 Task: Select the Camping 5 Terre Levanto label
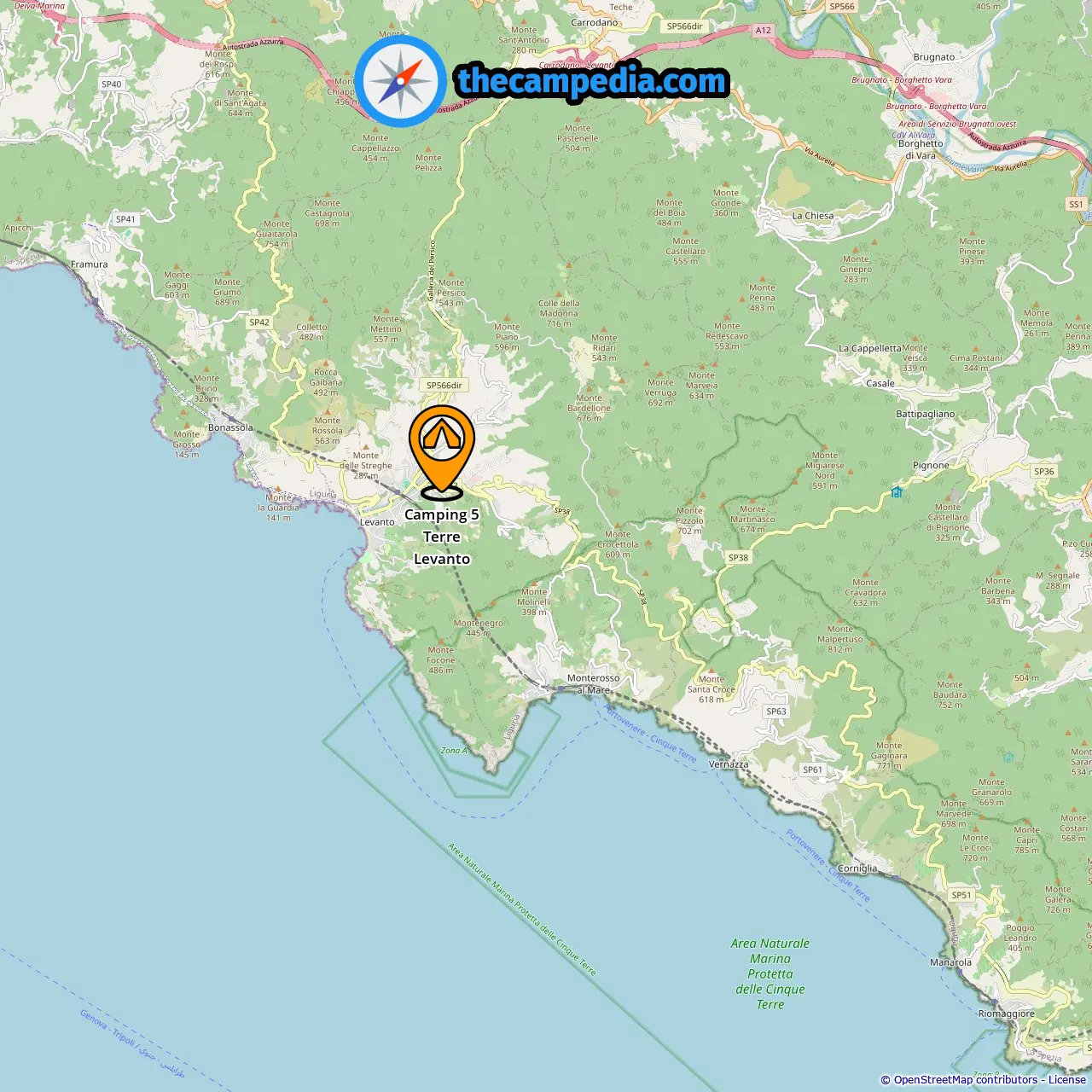(x=442, y=537)
